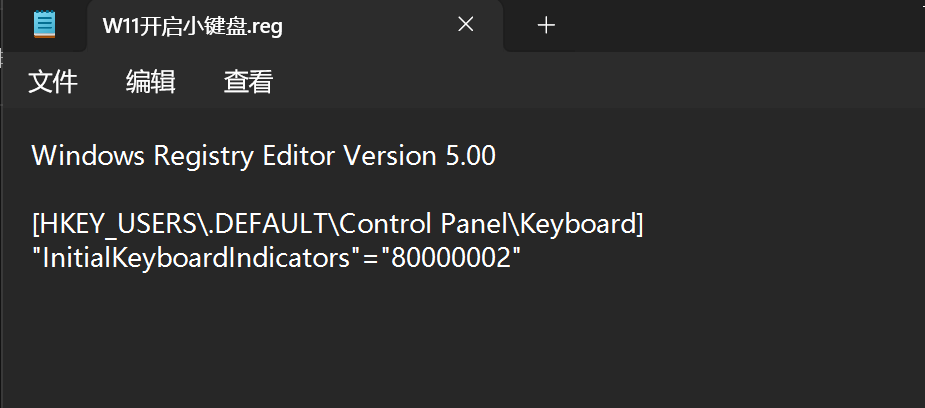Click the Notepad app icon in title bar
This screenshot has width=925, height=408.
(x=45, y=25)
